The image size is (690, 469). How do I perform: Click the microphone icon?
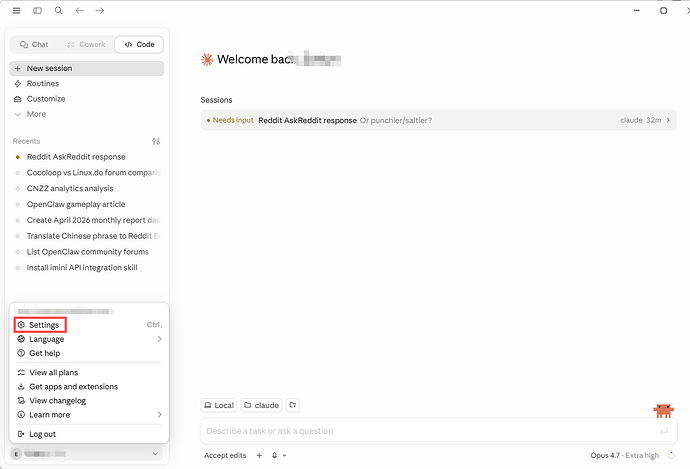point(275,456)
